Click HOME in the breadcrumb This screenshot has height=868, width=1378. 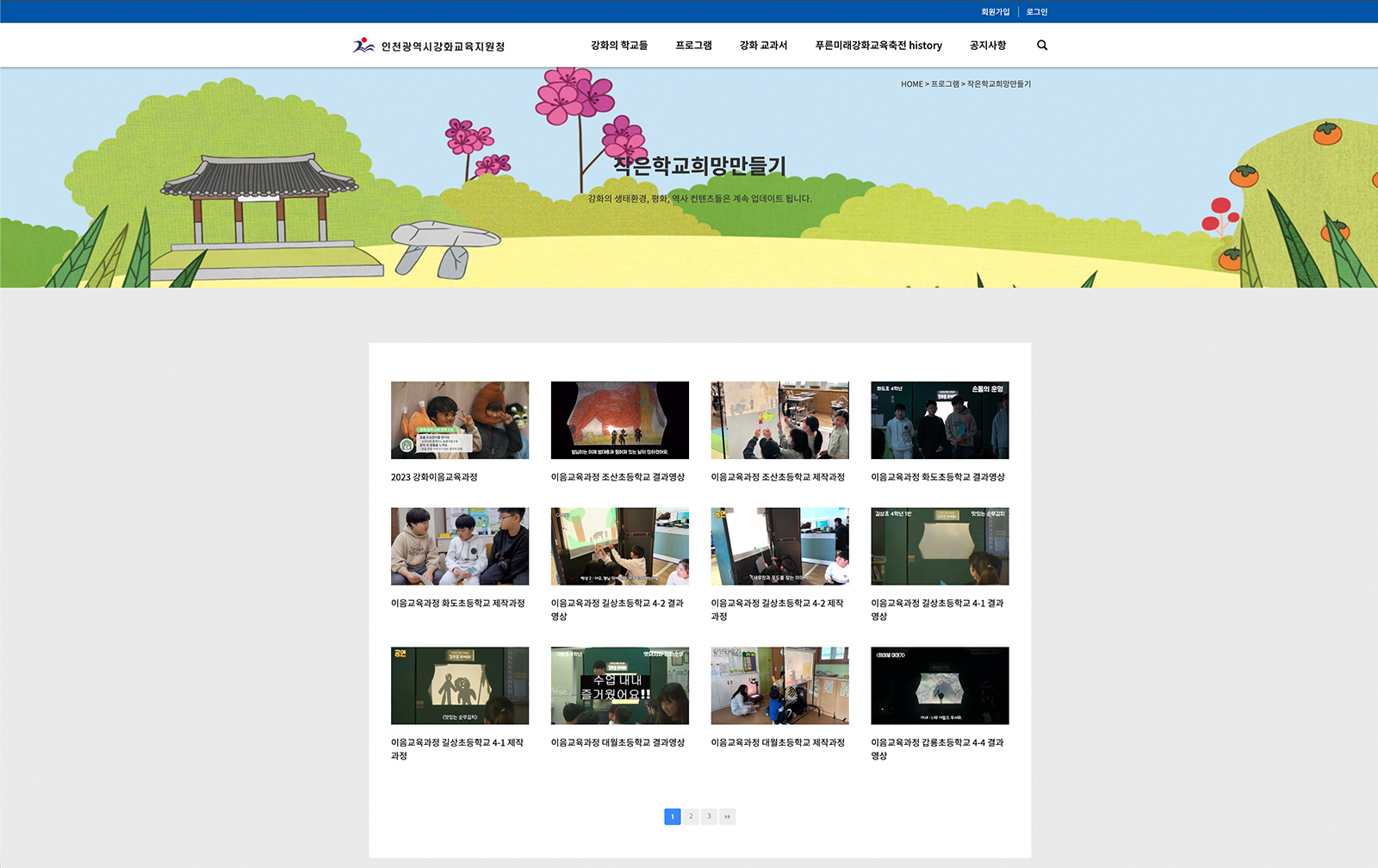click(912, 84)
